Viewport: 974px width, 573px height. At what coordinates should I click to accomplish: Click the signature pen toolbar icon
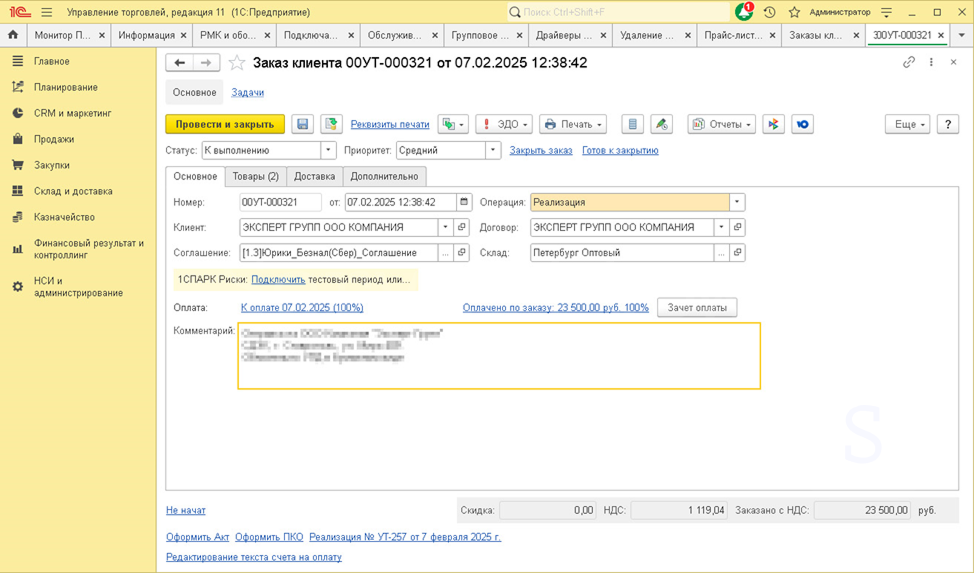tap(662, 124)
